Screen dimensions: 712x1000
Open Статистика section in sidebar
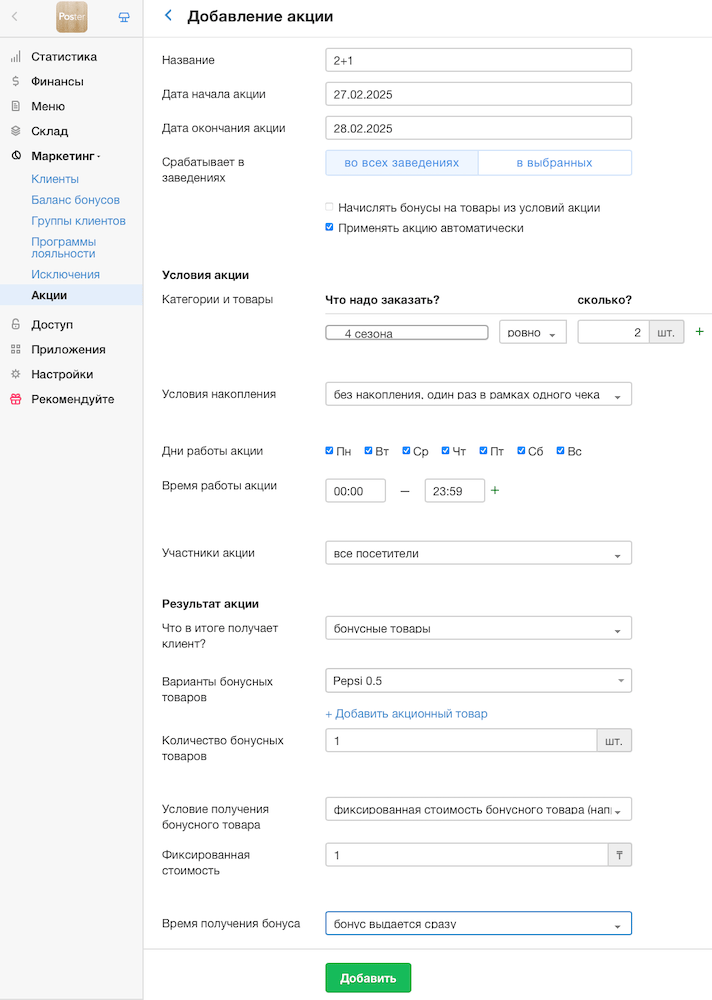coord(63,57)
